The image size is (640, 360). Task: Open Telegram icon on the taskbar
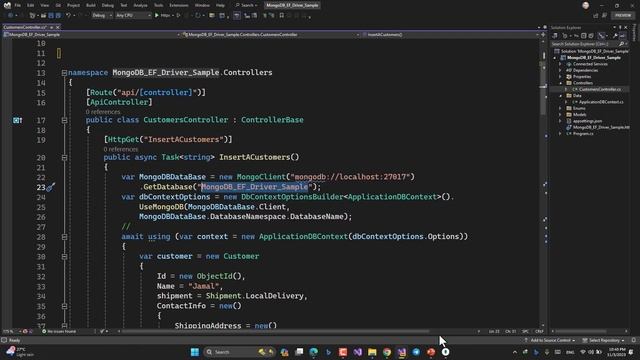click(416, 352)
